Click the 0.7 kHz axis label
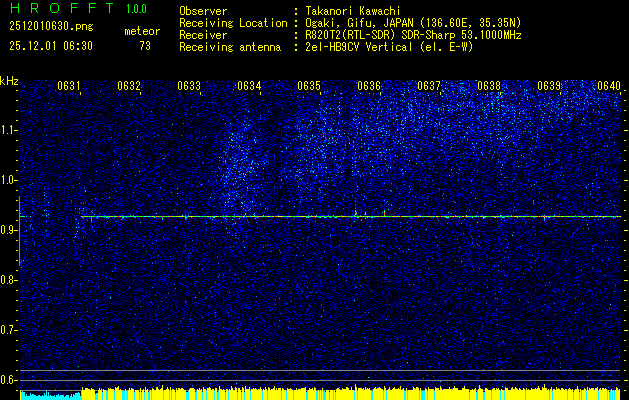The image size is (629, 400). (8, 330)
